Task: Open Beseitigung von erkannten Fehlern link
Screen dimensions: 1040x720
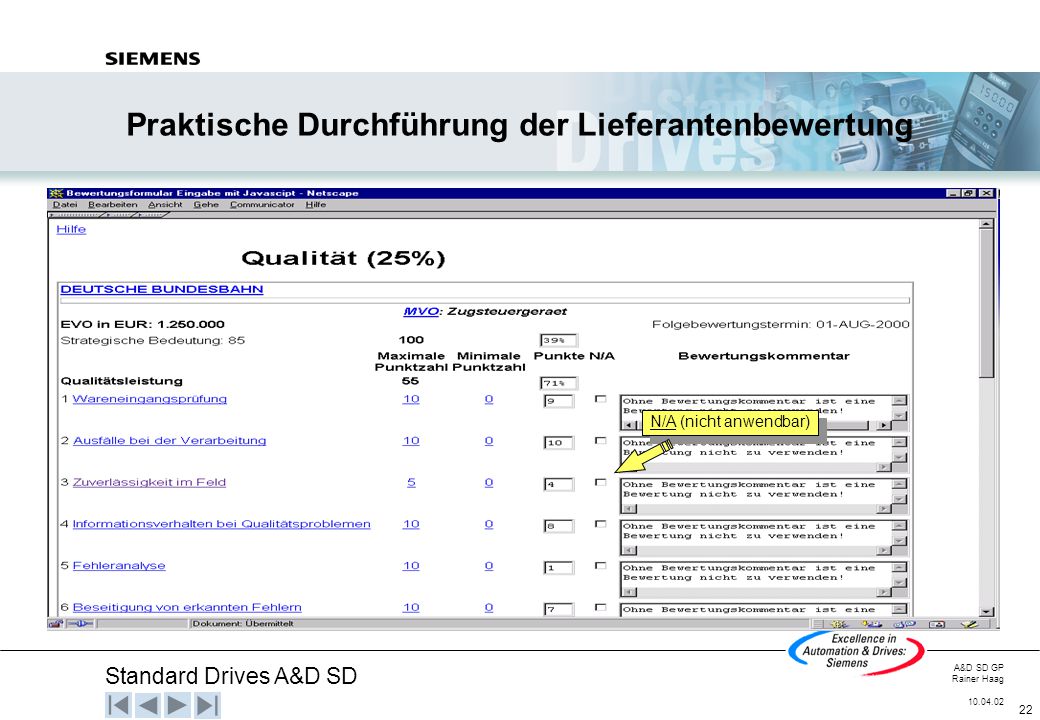Action: coord(187,607)
